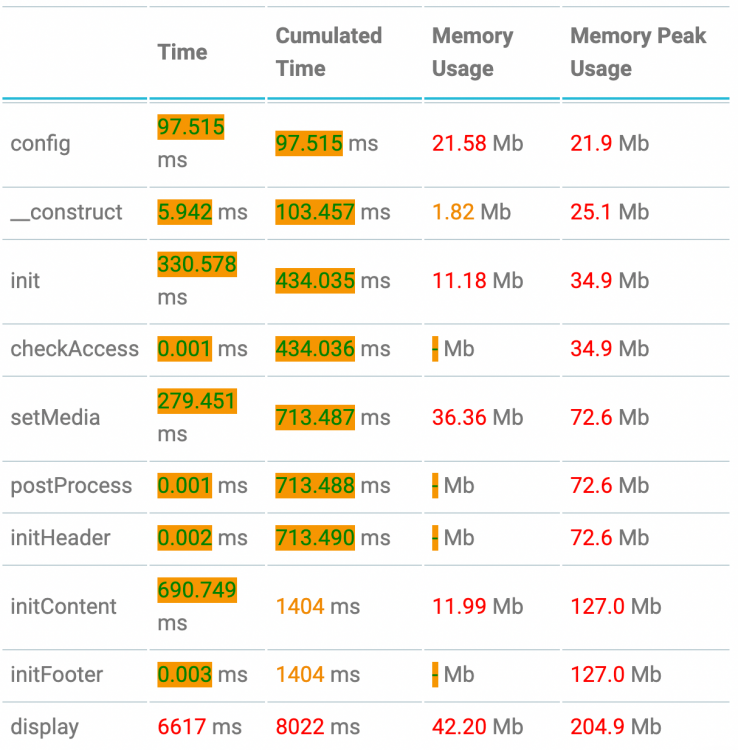Click the display row label

[x=44, y=727]
